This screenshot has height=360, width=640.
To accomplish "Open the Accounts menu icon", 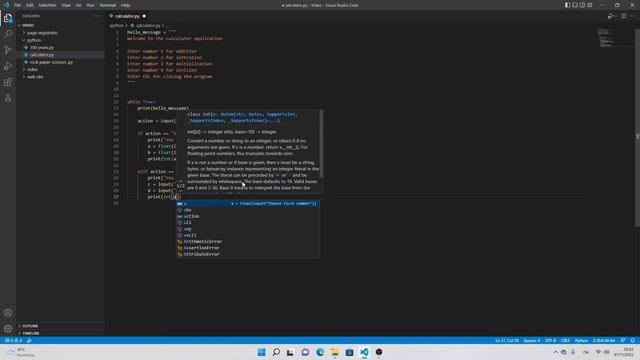I will 8,313.
